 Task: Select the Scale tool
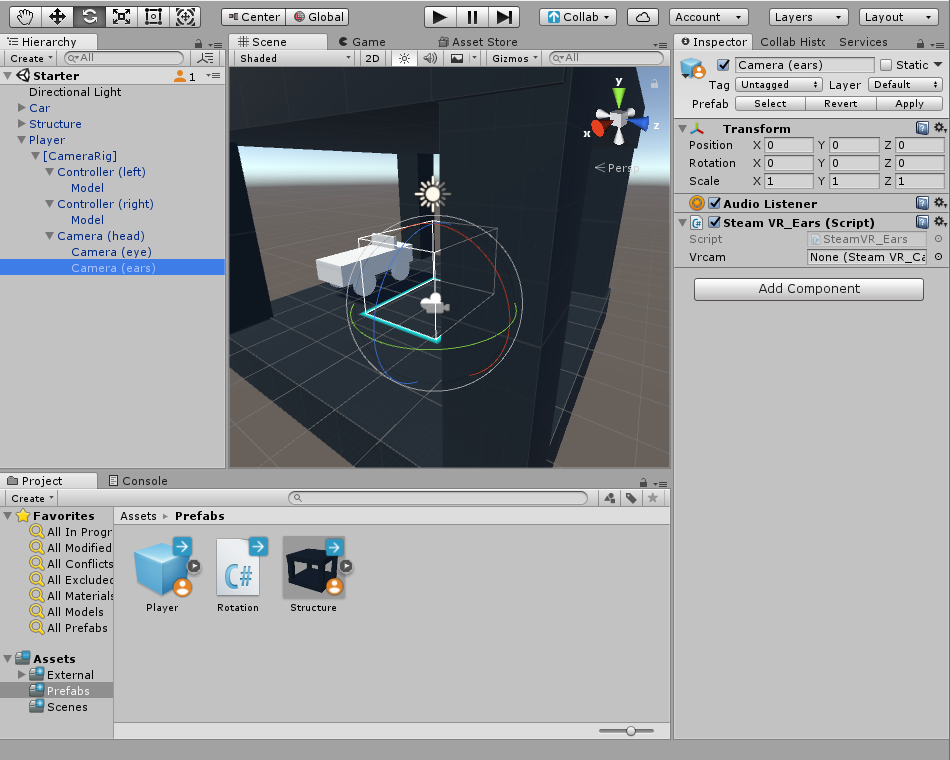point(121,16)
